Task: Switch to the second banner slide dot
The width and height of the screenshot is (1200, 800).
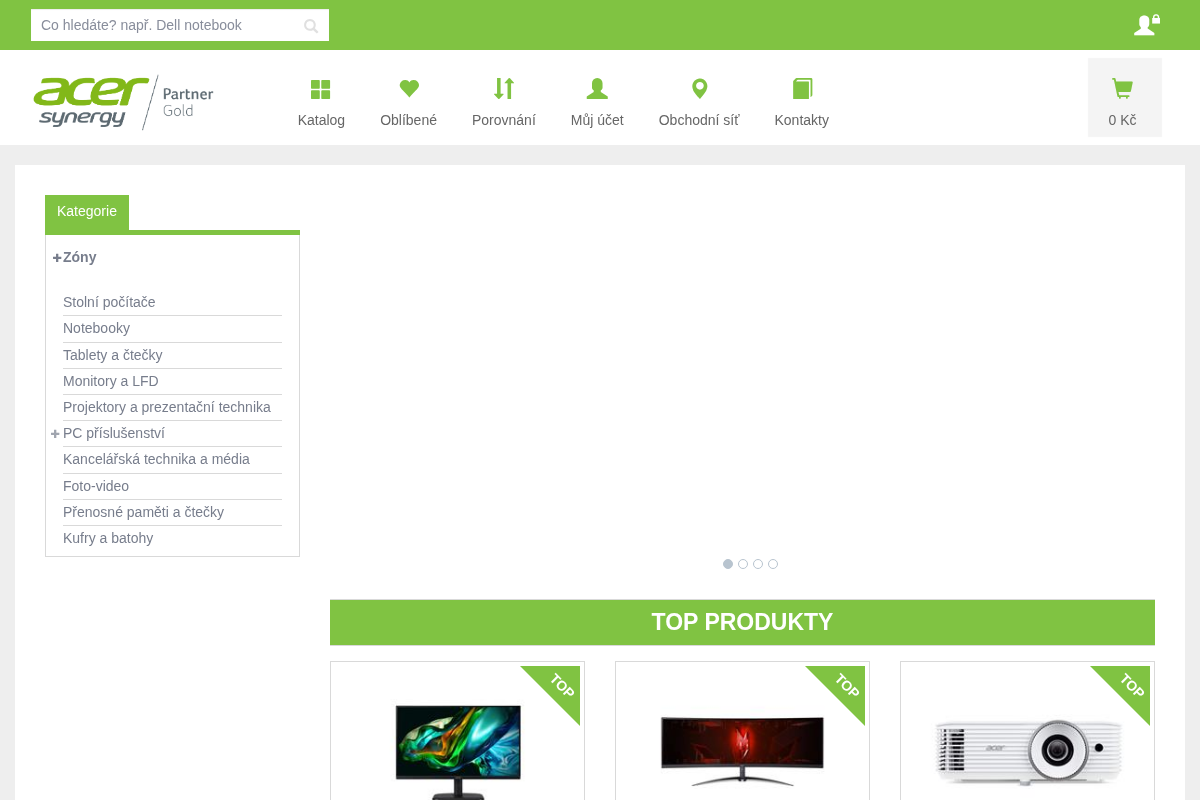Action: pyautogui.click(x=743, y=564)
